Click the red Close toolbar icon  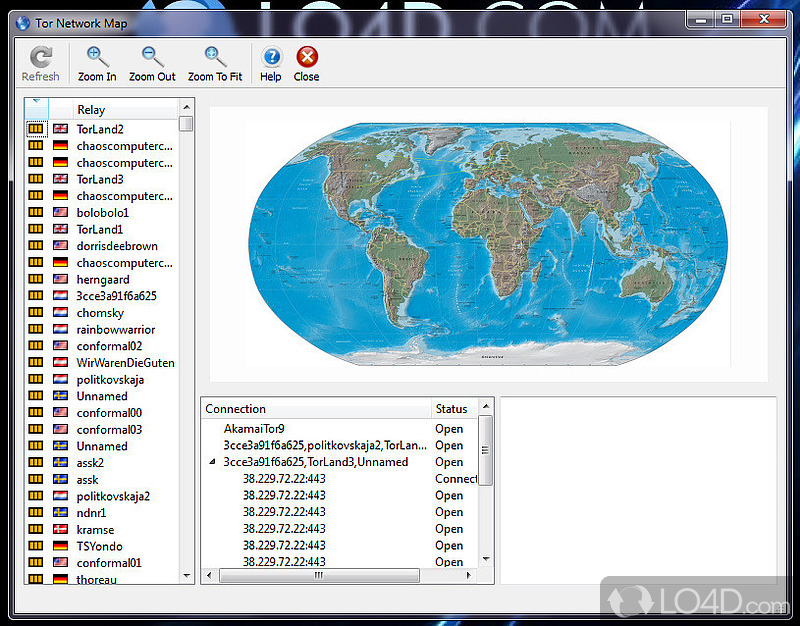coord(306,57)
